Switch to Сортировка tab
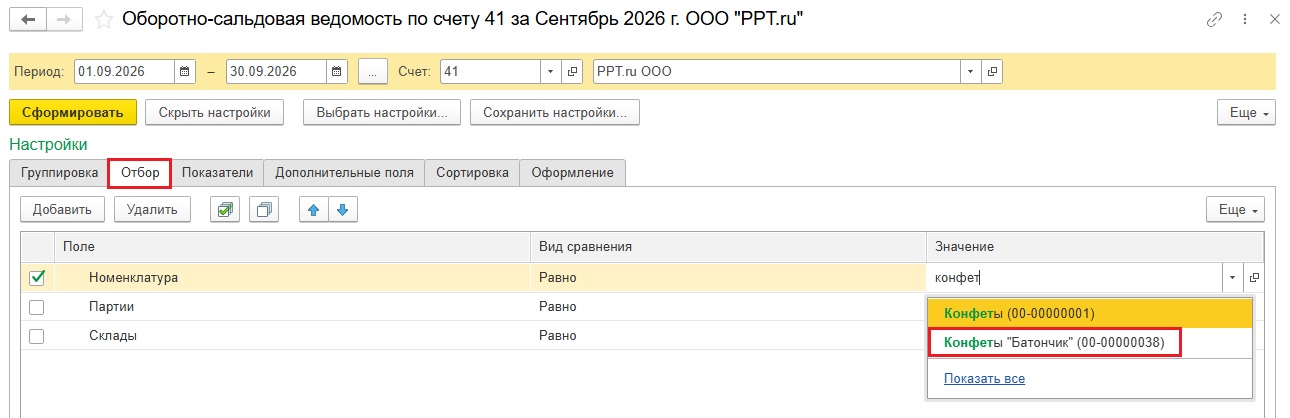The image size is (1290, 418). coord(472,172)
